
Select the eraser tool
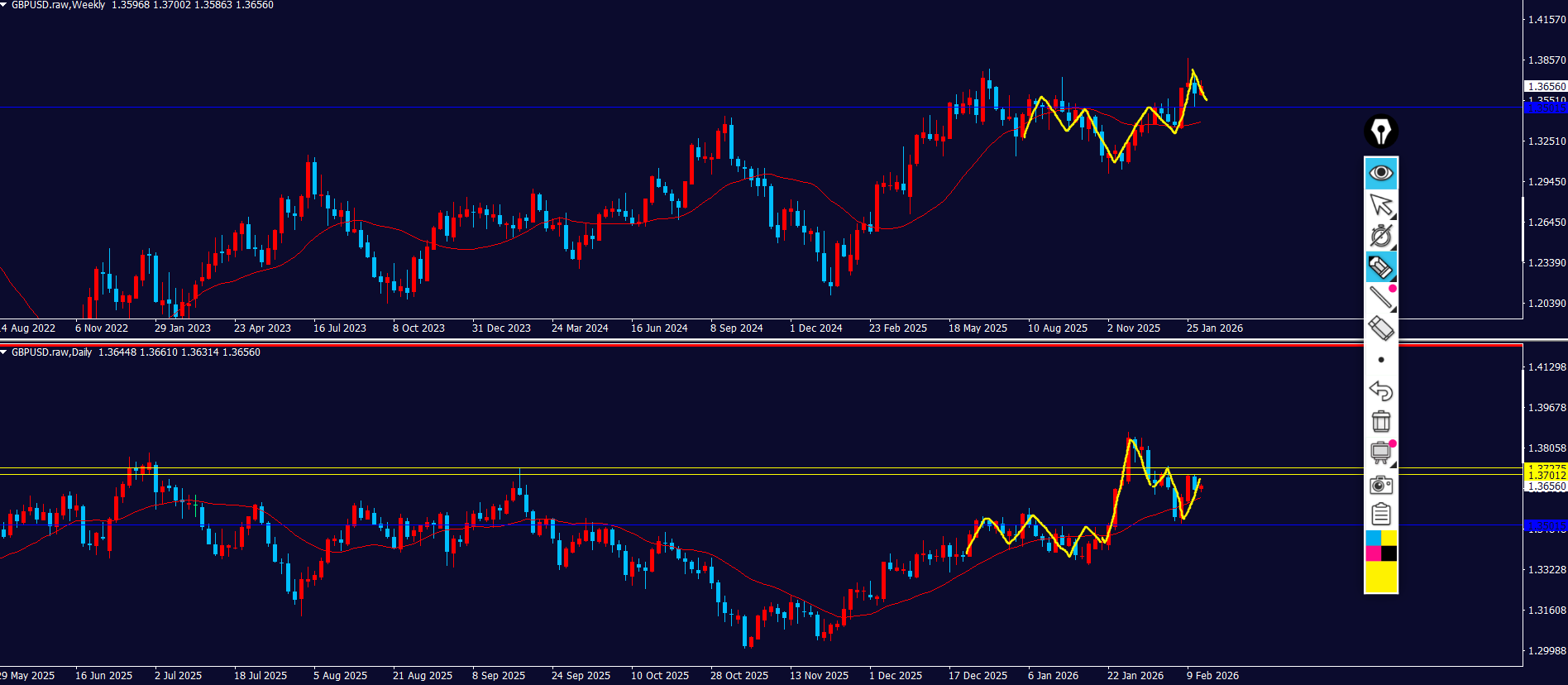[x=1380, y=328]
